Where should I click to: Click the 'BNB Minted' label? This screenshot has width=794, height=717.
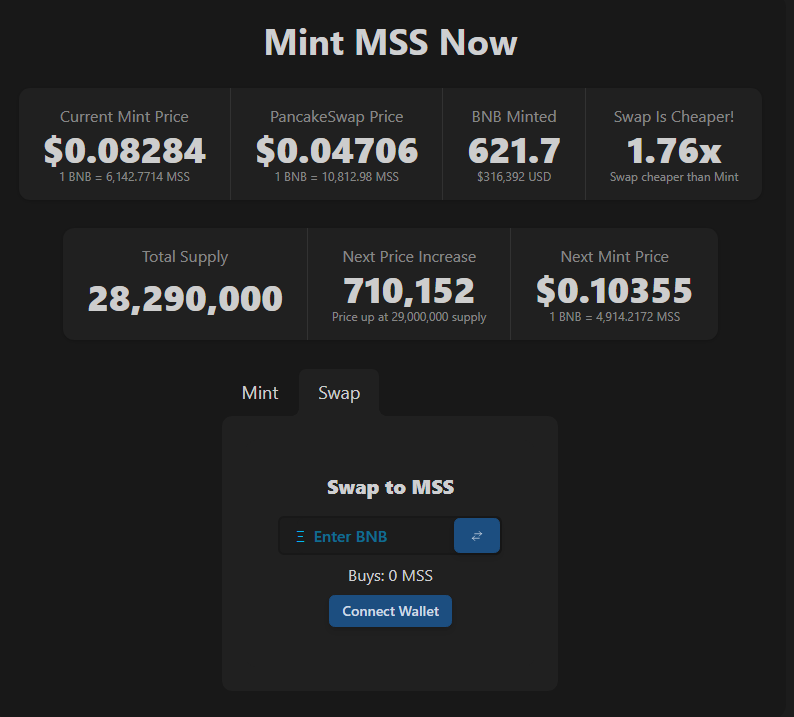click(514, 117)
